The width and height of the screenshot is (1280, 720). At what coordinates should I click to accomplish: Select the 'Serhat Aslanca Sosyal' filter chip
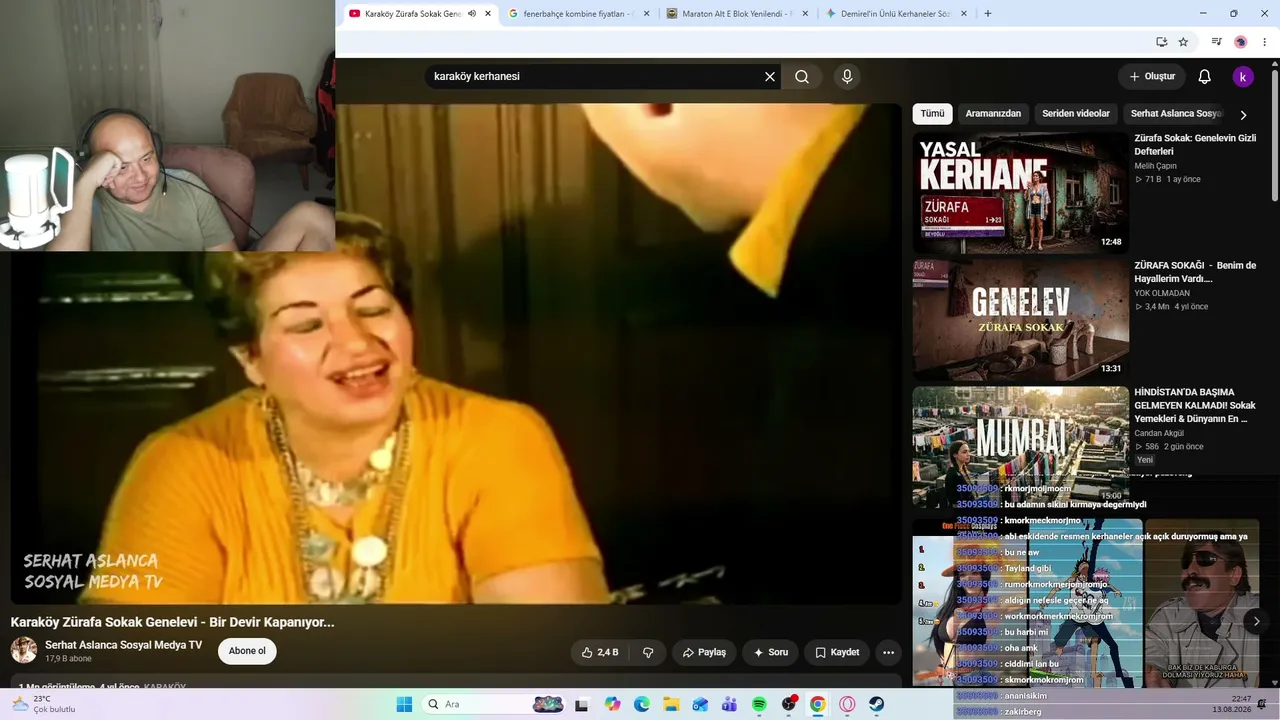(x=1176, y=114)
